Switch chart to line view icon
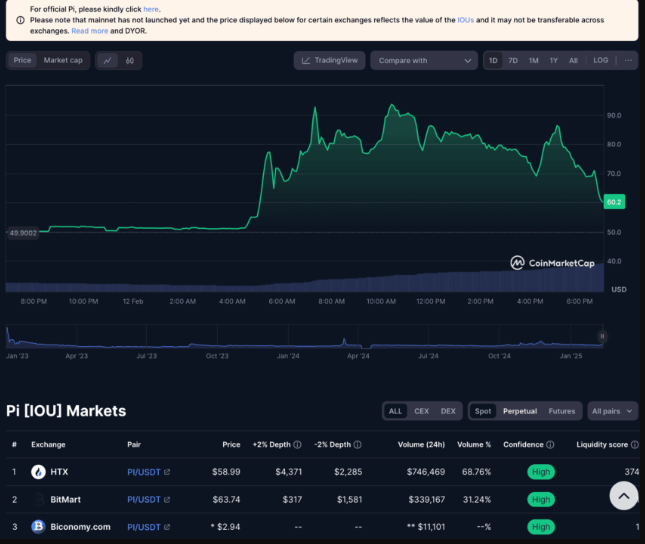Image resolution: width=645 pixels, height=544 pixels. 107,60
